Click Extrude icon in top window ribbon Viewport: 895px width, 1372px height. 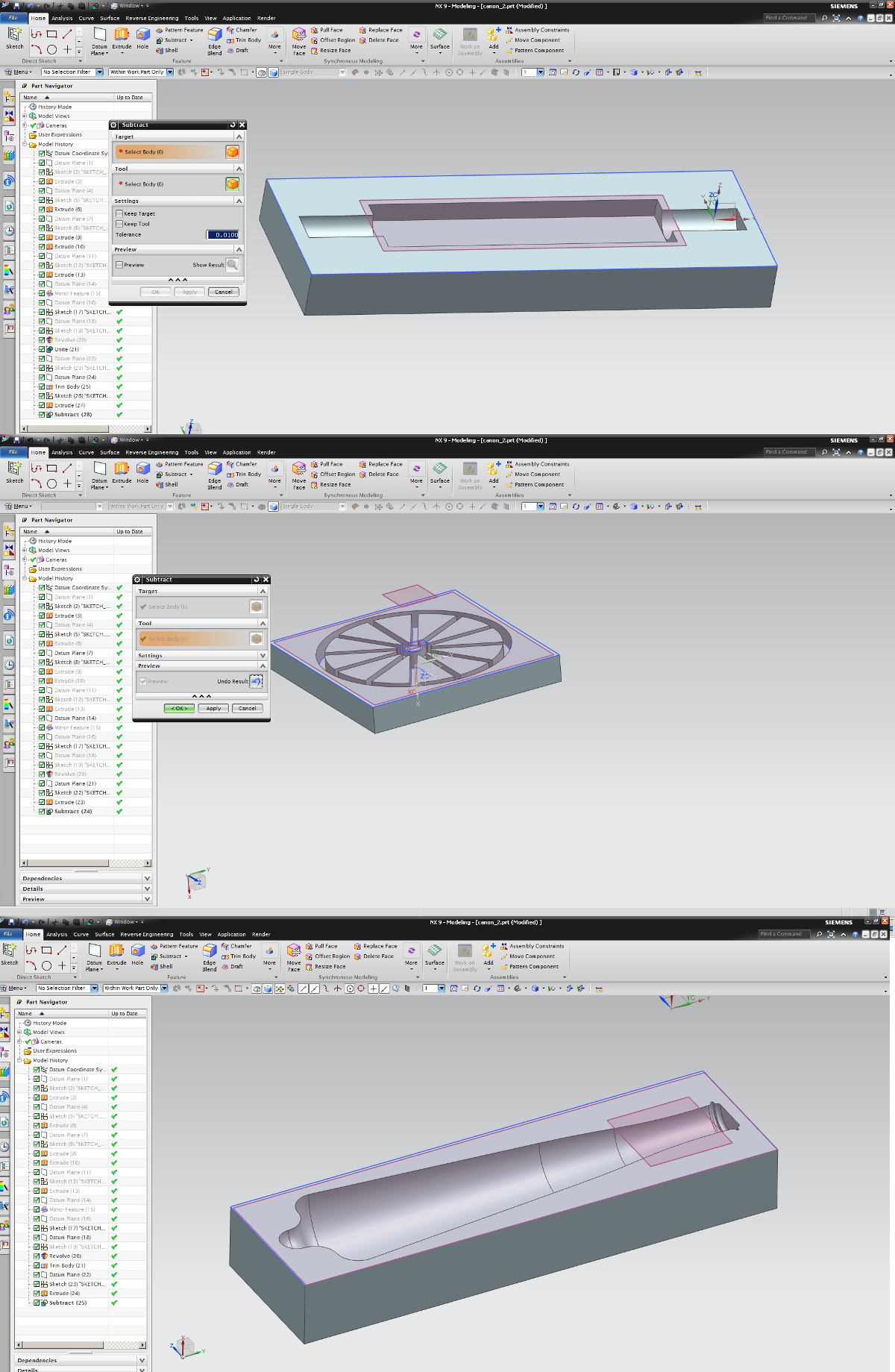click(x=122, y=37)
